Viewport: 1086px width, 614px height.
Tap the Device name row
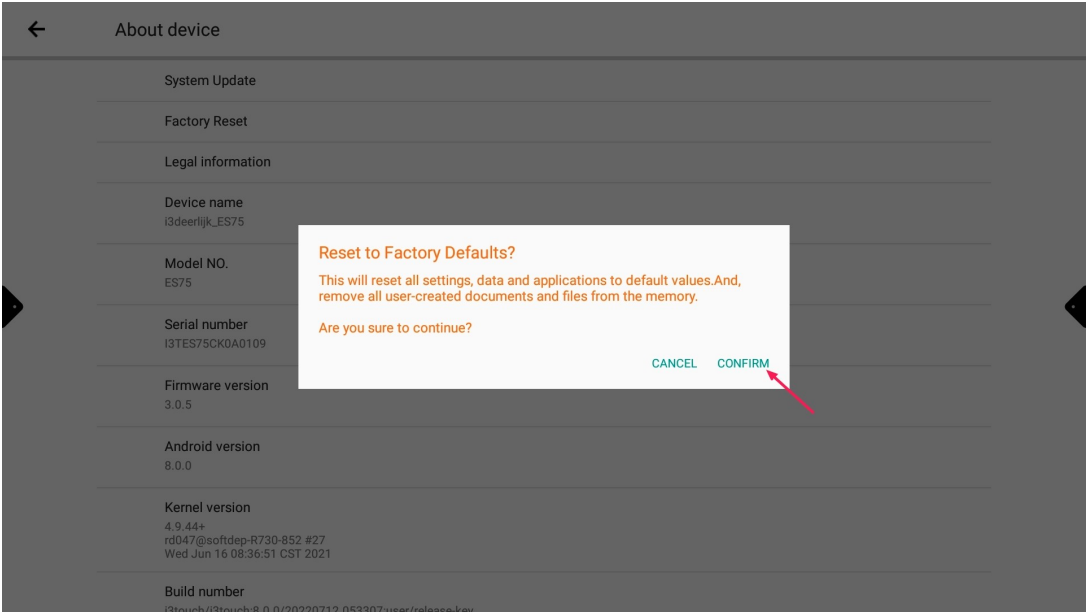(x=204, y=211)
